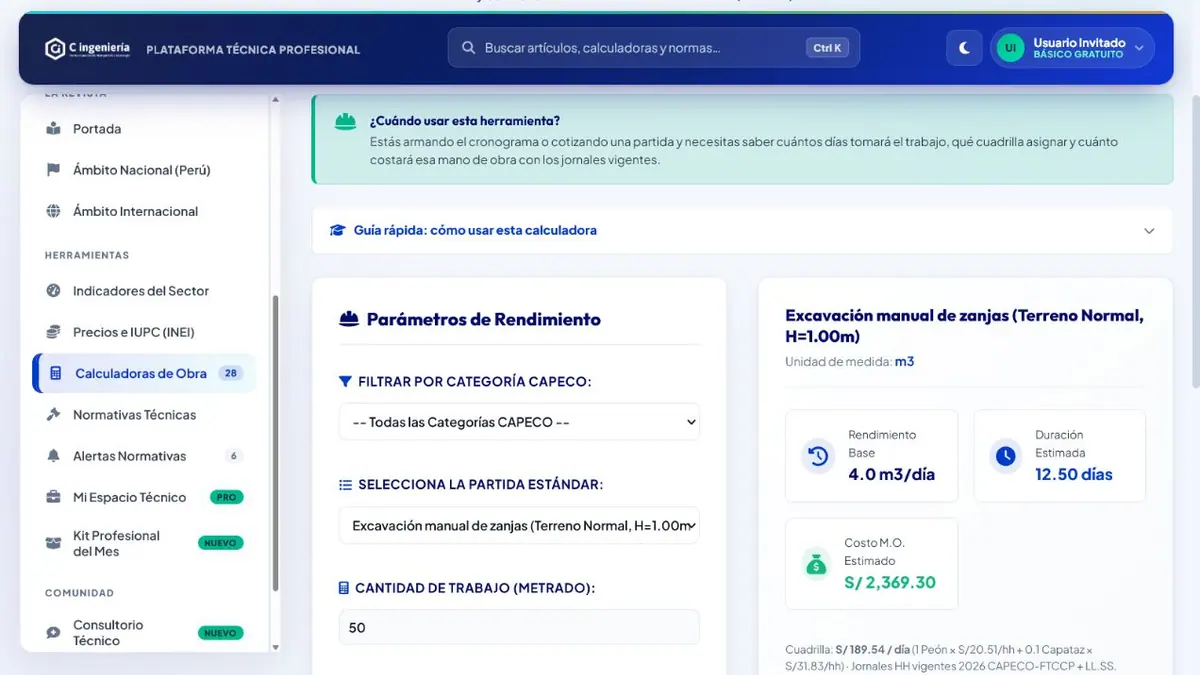Click the Excavación manual de zanjas heading
This screenshot has height=675, width=1200.
(964, 326)
